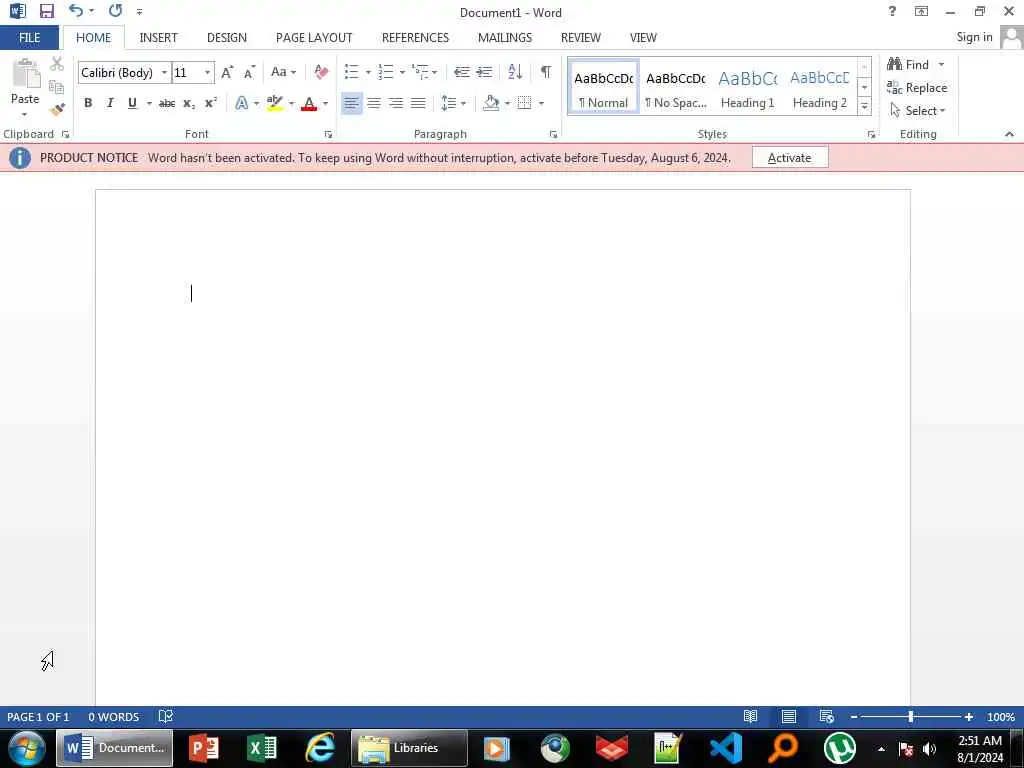Toggle Superscript formatting
The image size is (1024, 768).
(210, 103)
